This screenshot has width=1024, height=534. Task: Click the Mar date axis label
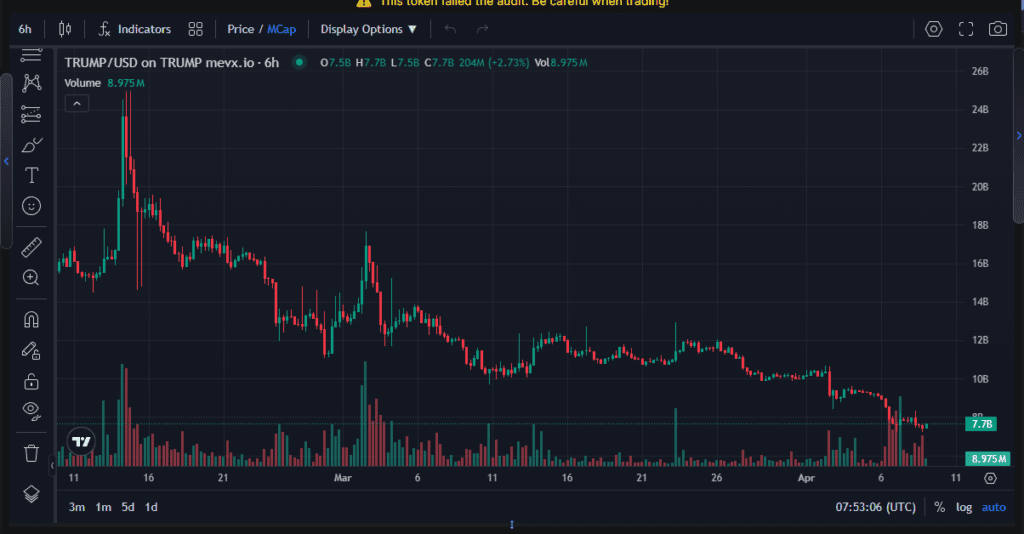pos(343,478)
